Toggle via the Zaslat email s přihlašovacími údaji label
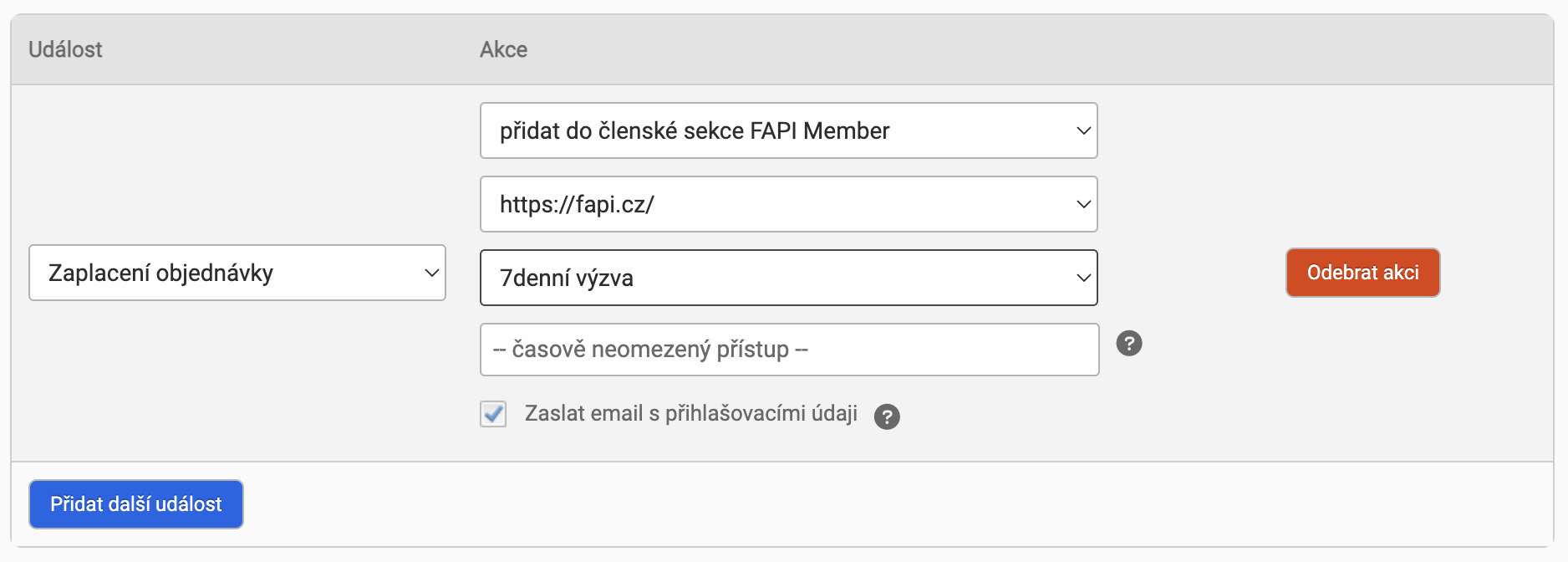Screen dimensions: 1568x562 (x=691, y=413)
